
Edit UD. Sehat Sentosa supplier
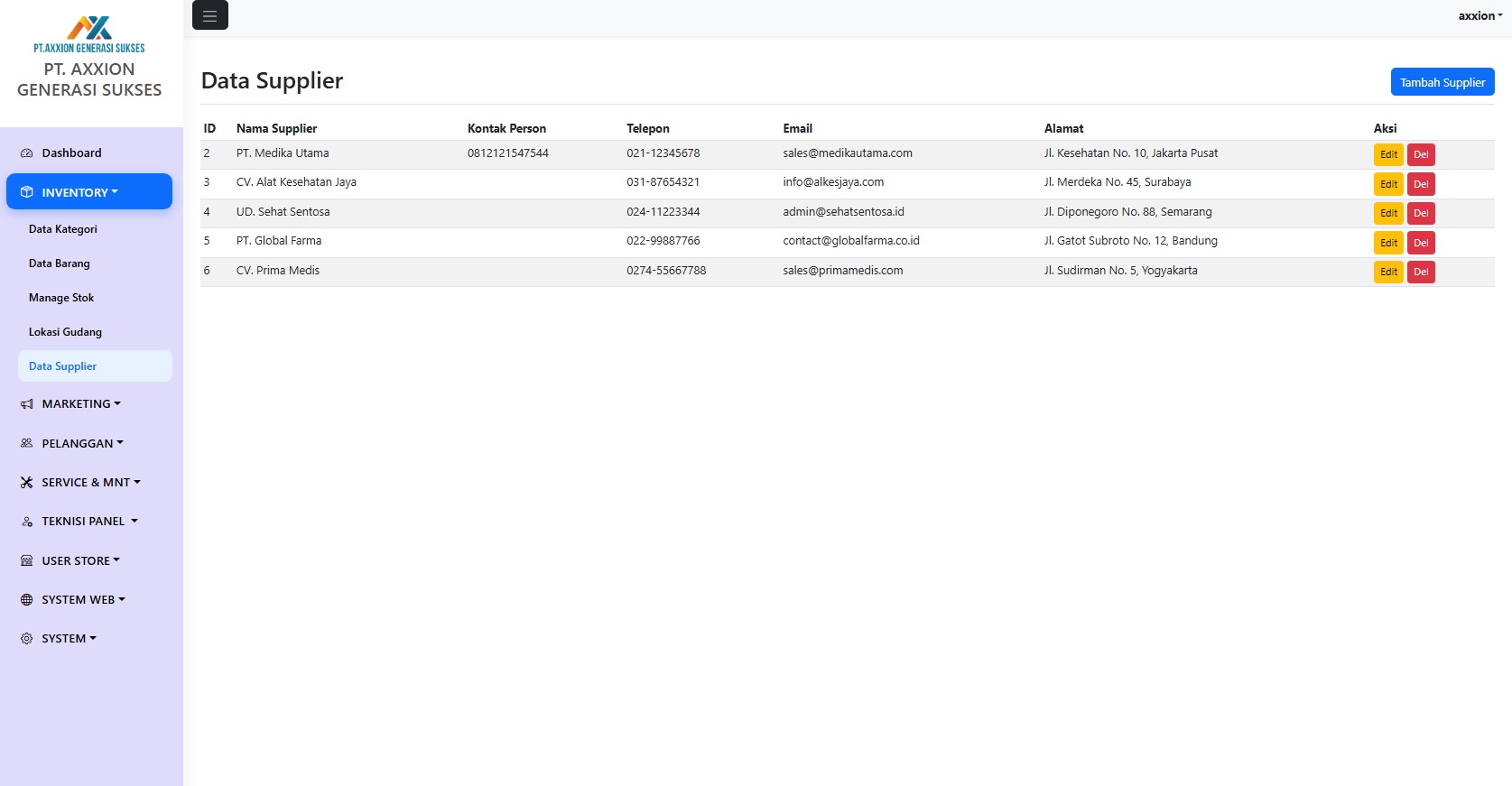(1388, 213)
